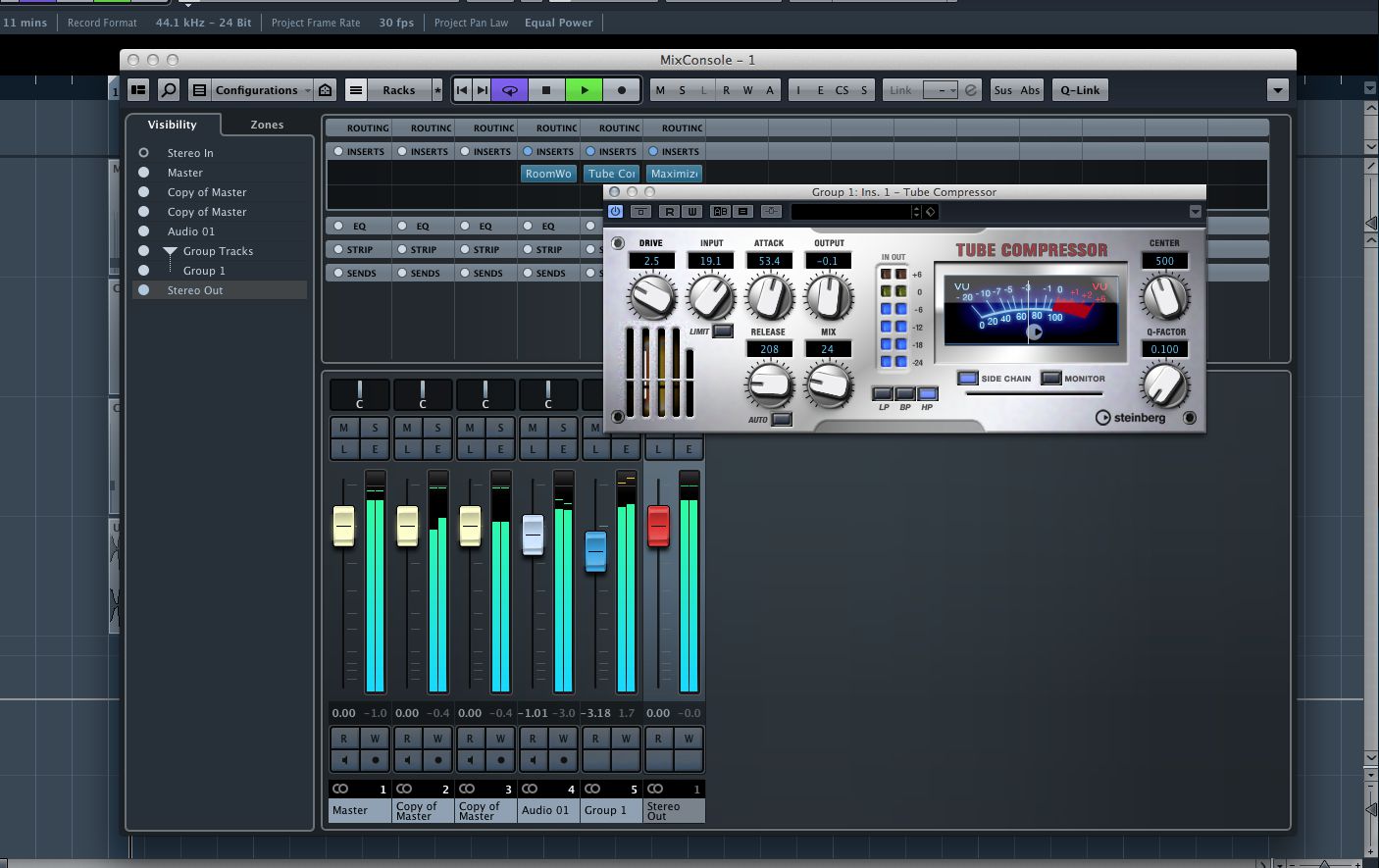Mute the Master channel with M
The image size is (1379, 868).
click(x=344, y=428)
